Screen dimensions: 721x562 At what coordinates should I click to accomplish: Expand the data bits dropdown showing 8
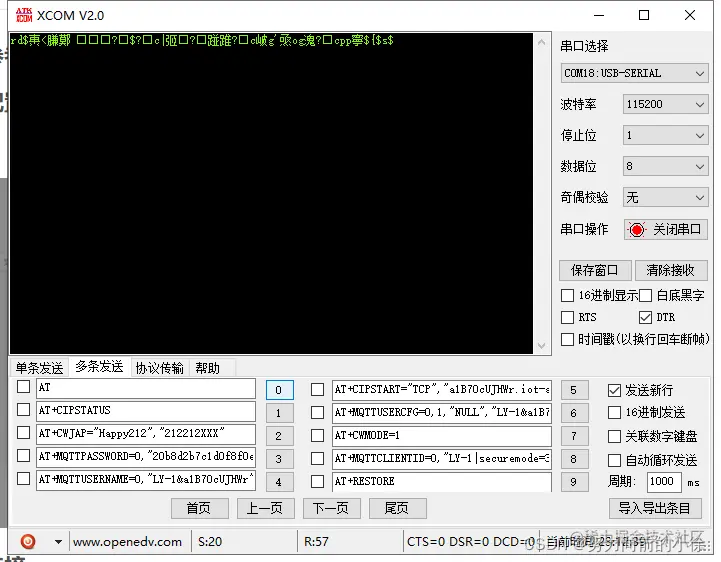665,166
